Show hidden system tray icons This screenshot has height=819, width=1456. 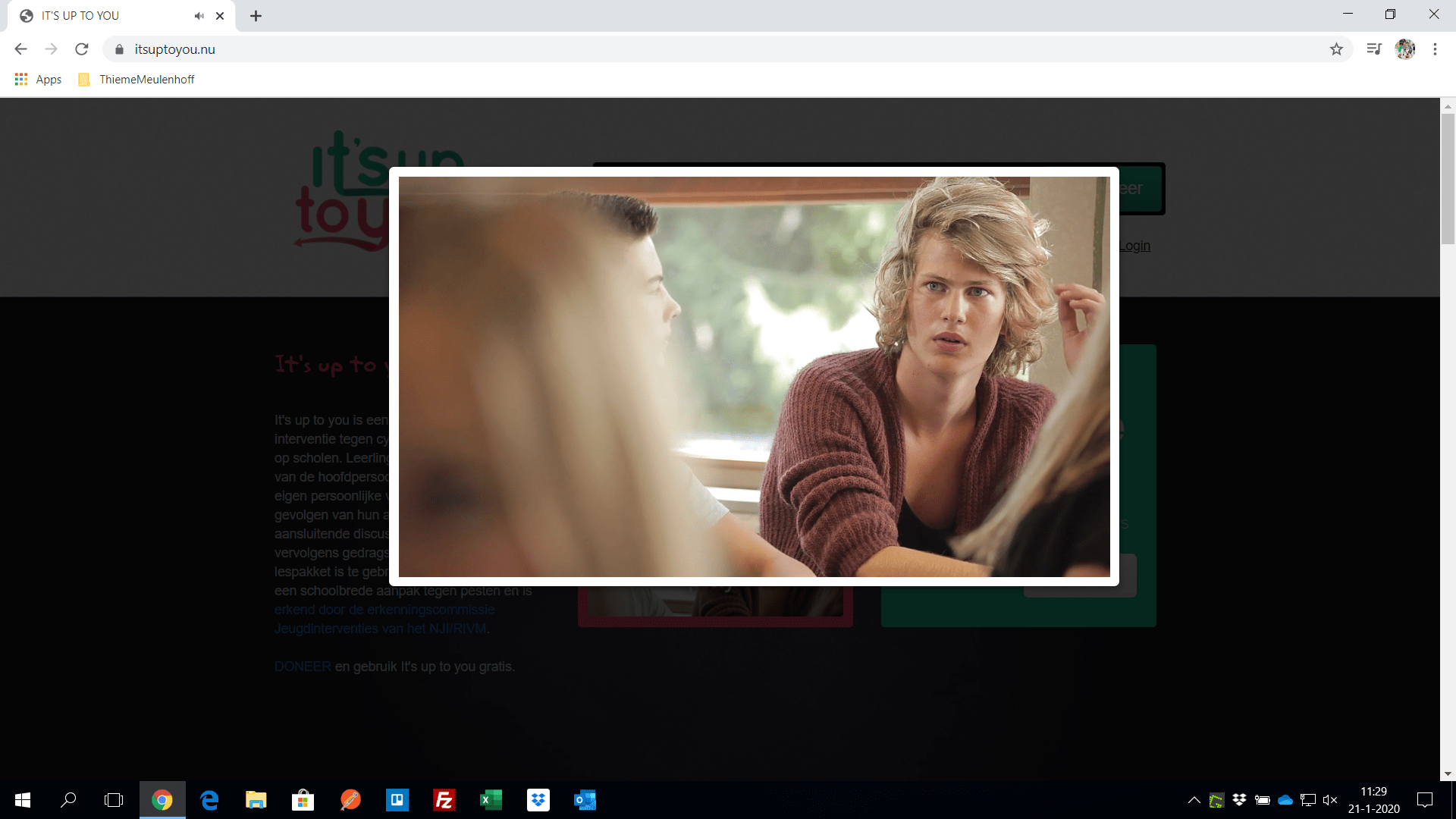[x=1194, y=800]
